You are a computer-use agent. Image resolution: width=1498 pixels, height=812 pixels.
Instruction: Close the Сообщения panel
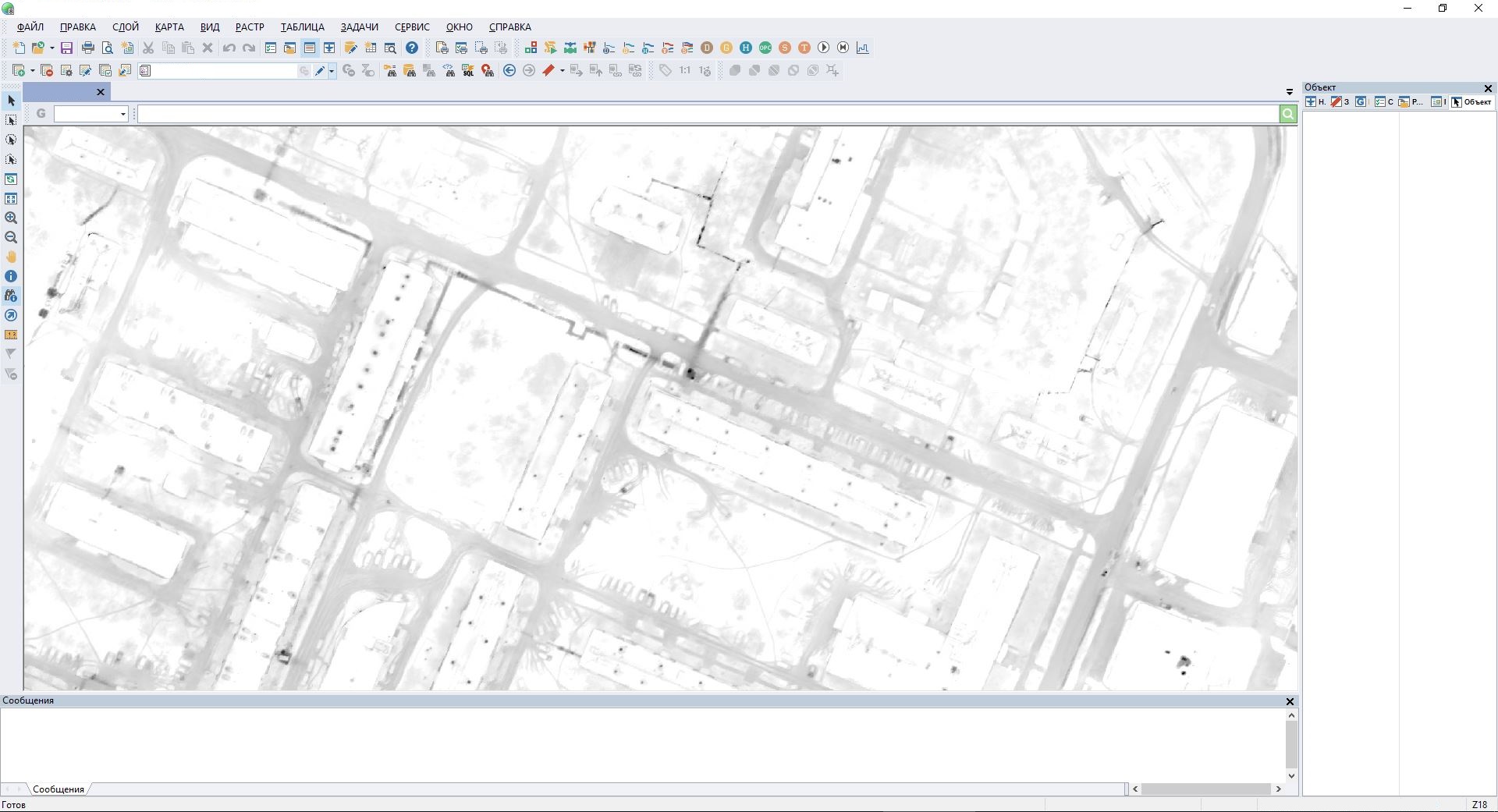(1290, 701)
